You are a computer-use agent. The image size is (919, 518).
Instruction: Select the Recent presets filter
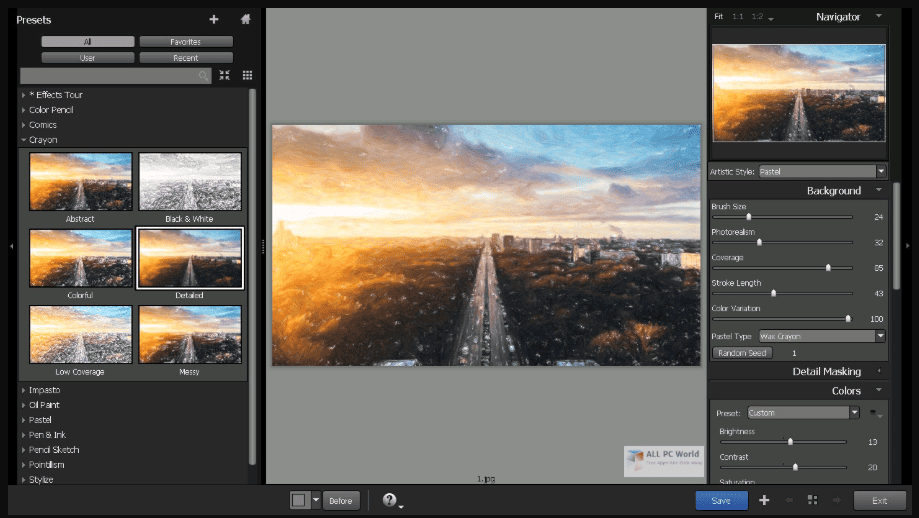(x=186, y=57)
